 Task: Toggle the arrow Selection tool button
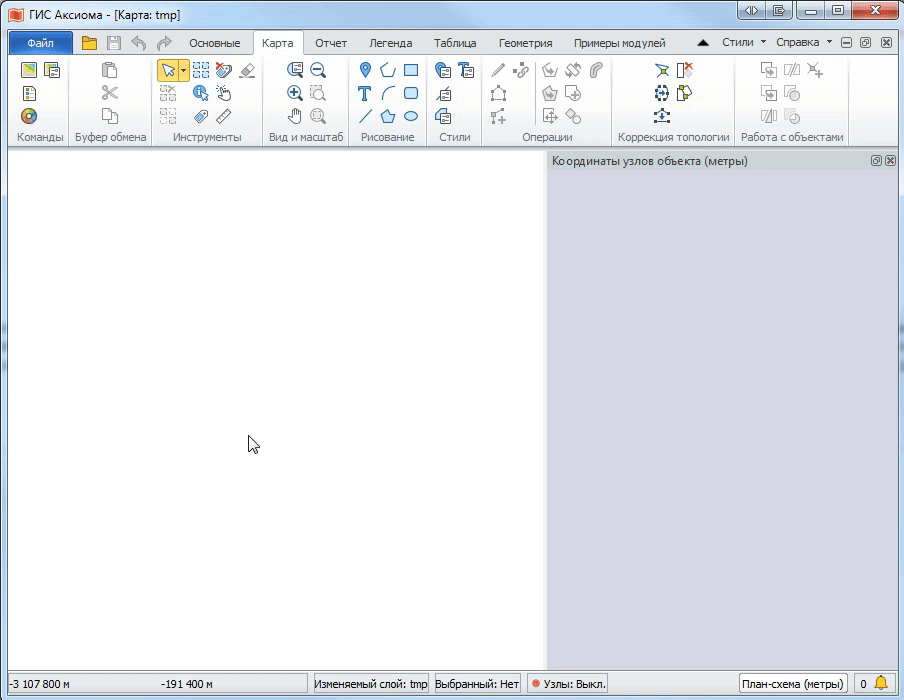click(x=167, y=70)
